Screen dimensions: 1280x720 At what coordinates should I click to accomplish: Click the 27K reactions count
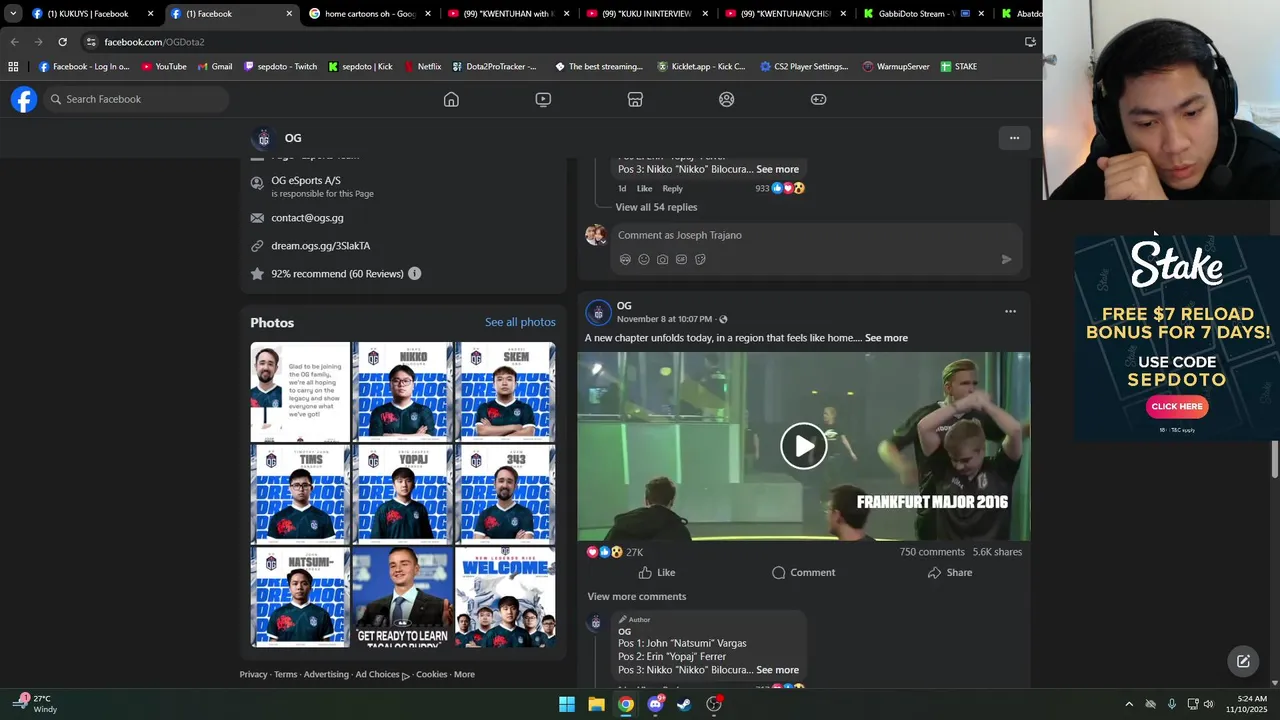(x=634, y=552)
